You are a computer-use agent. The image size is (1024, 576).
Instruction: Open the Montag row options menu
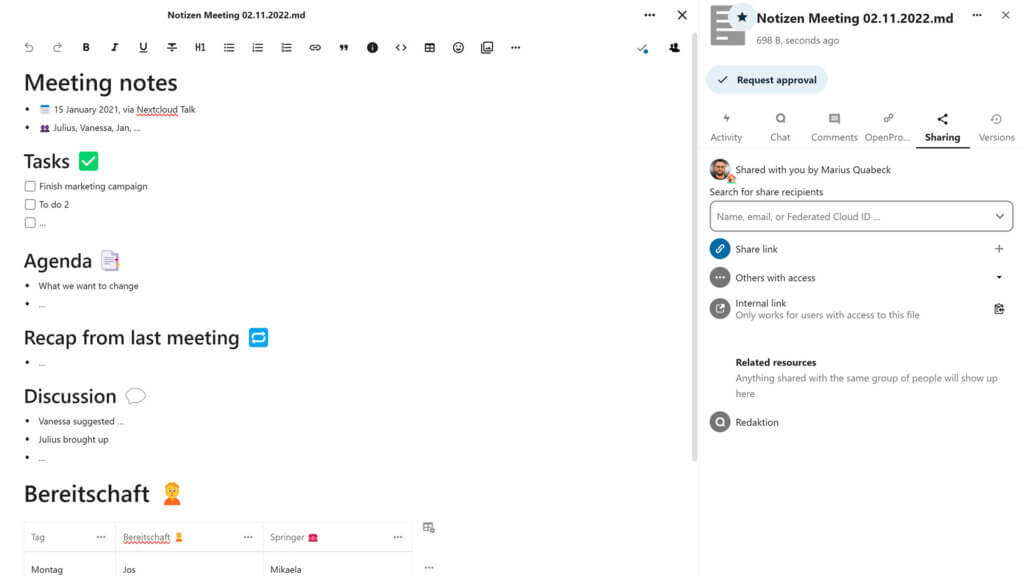(x=429, y=567)
